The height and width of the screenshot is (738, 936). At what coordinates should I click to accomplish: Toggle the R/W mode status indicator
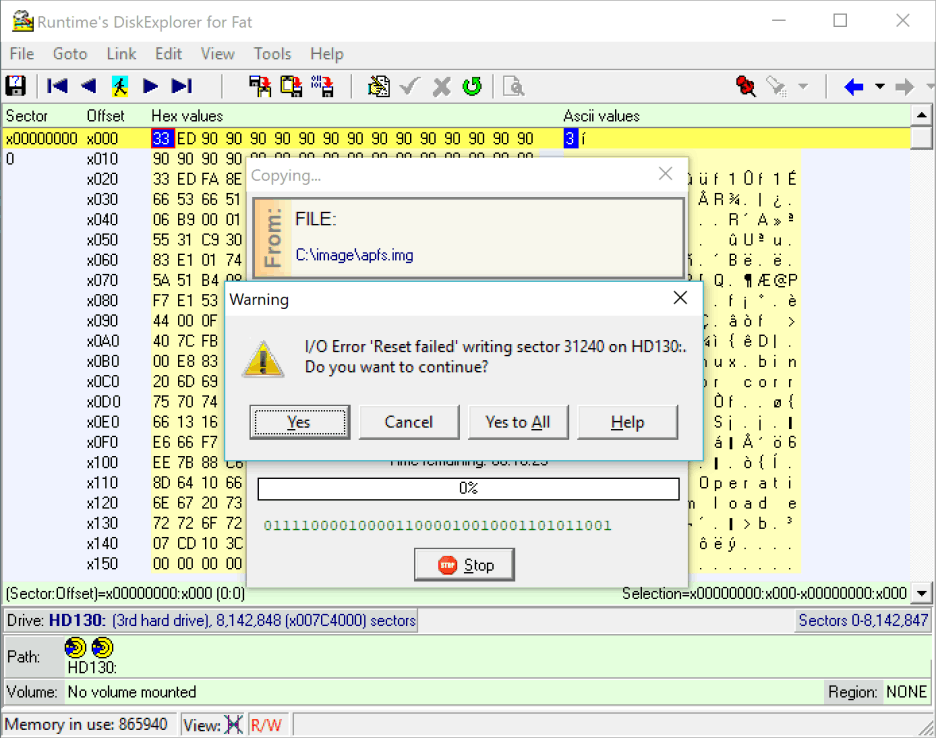coord(266,725)
